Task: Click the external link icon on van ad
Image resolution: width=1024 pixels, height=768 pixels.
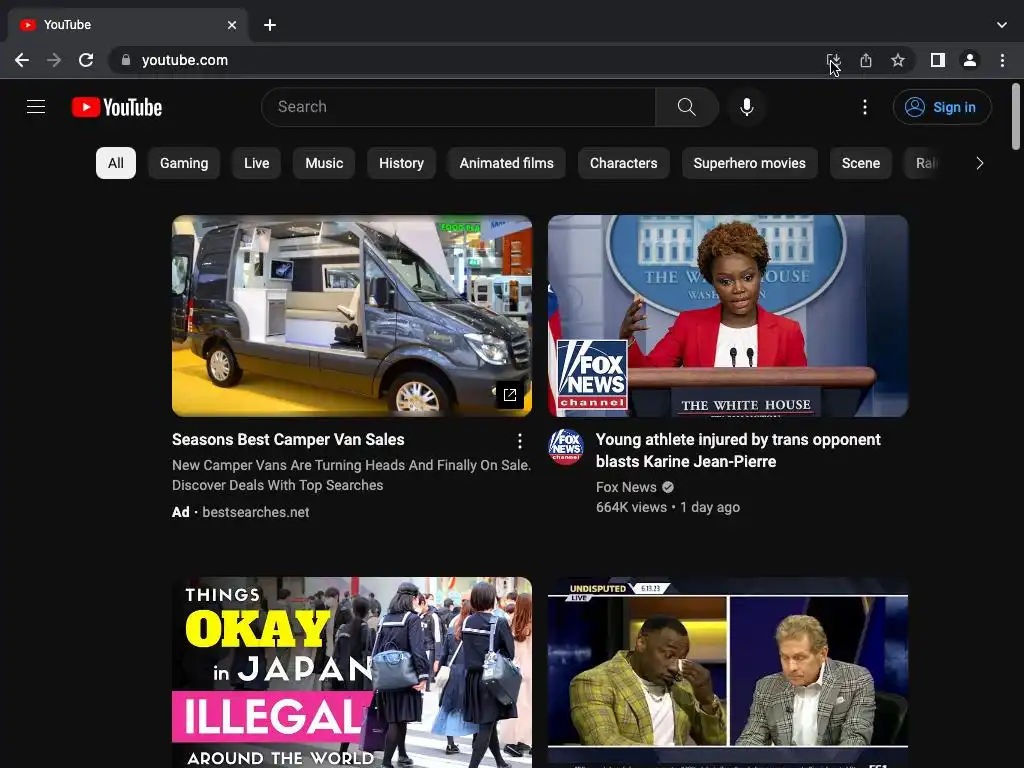Action: 510,394
